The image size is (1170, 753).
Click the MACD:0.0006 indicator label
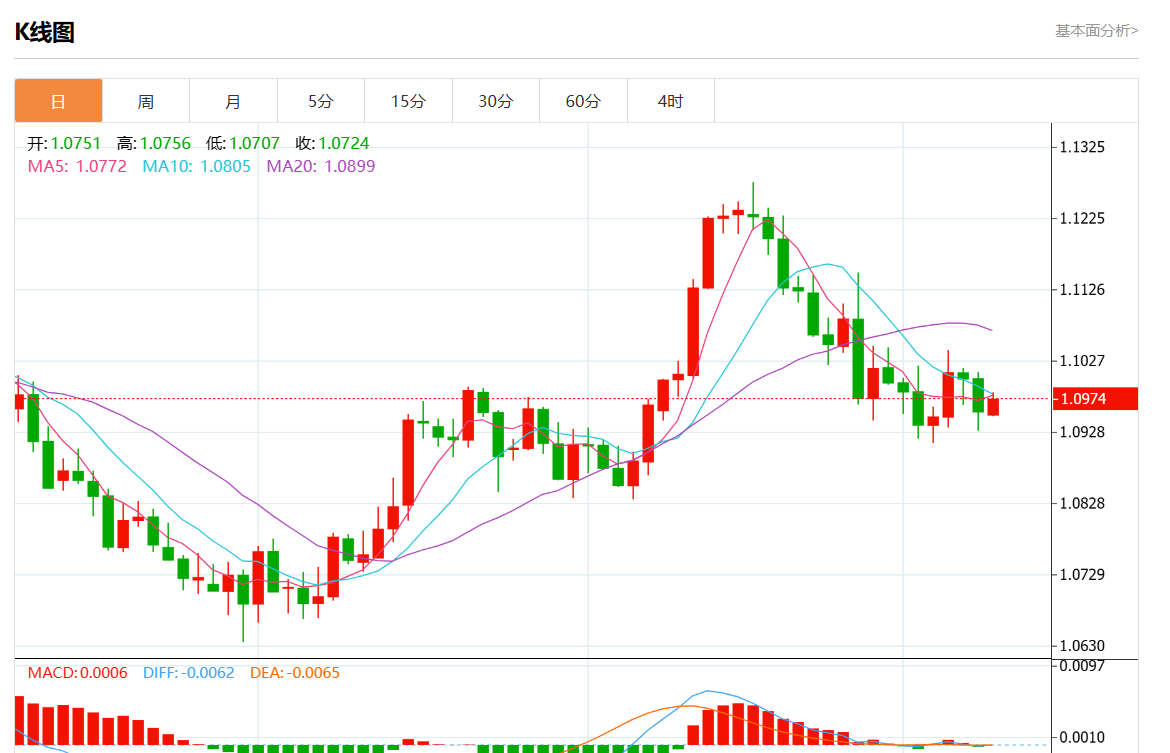pyautogui.click(x=78, y=672)
